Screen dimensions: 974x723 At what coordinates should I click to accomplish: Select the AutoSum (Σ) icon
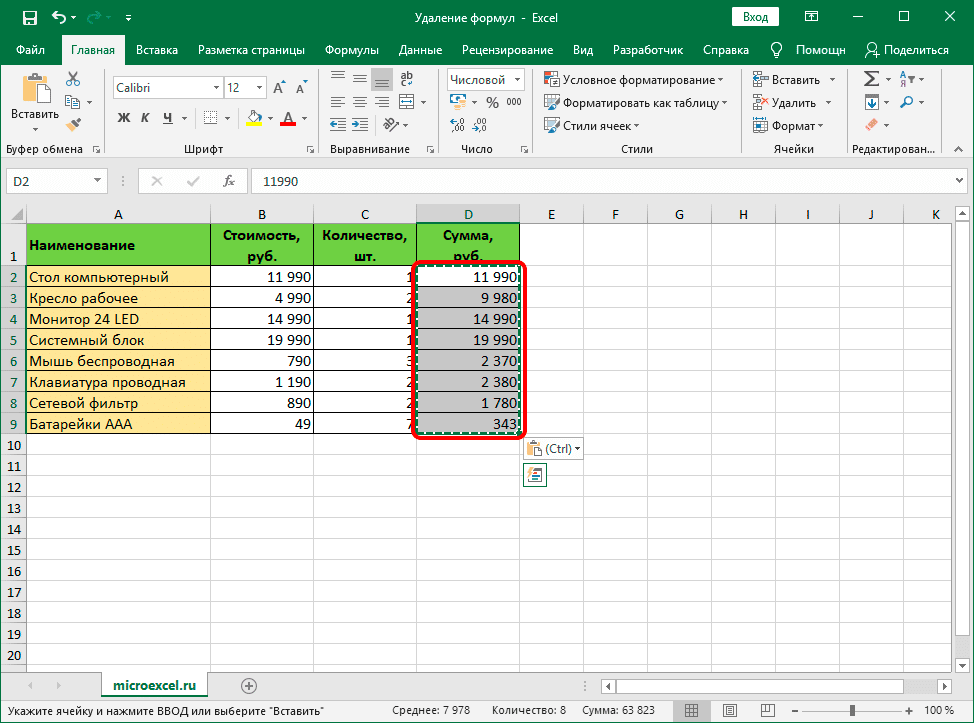(869, 77)
